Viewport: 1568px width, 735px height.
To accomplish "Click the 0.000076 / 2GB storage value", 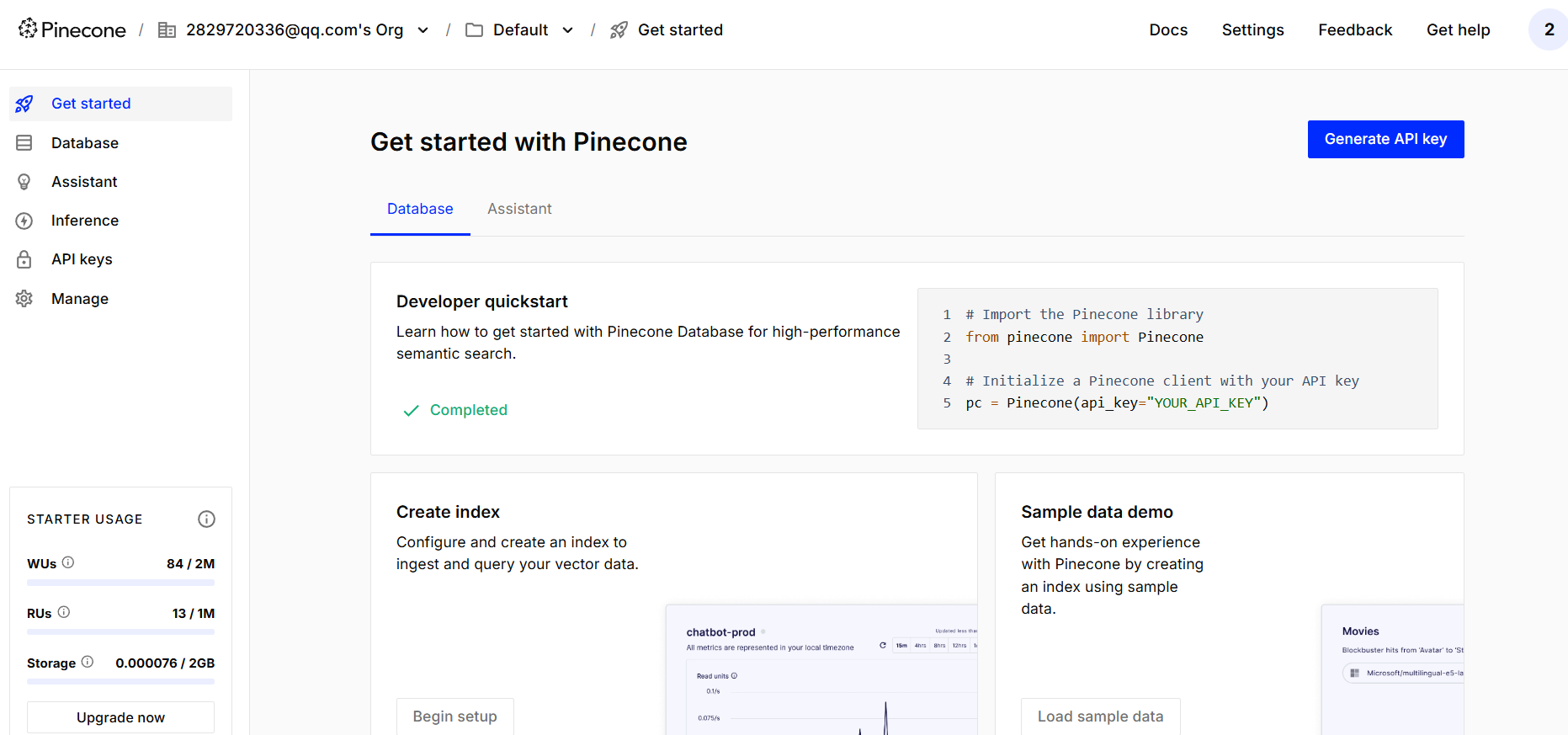I will (x=165, y=663).
